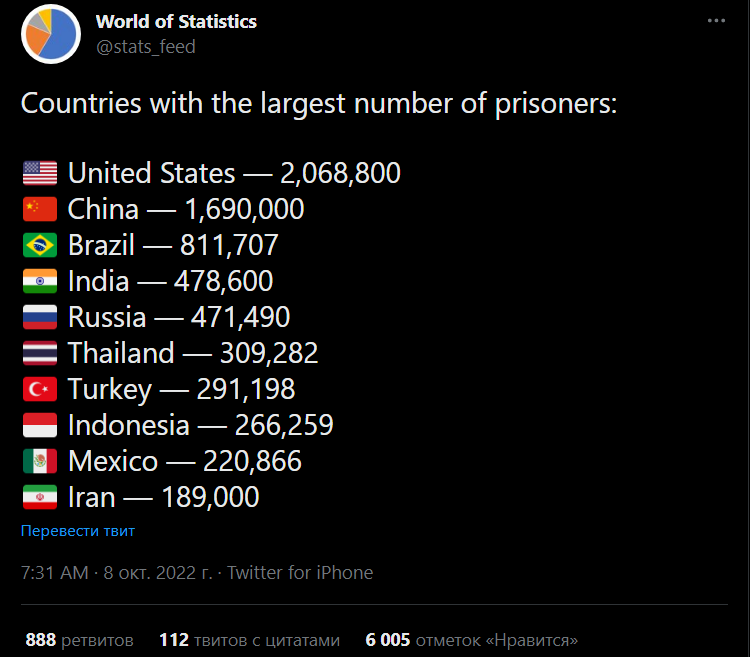Viewport: 750px width, 657px height.
Task: Click the Turkey flag emoji
Action: pyautogui.click(x=40, y=390)
